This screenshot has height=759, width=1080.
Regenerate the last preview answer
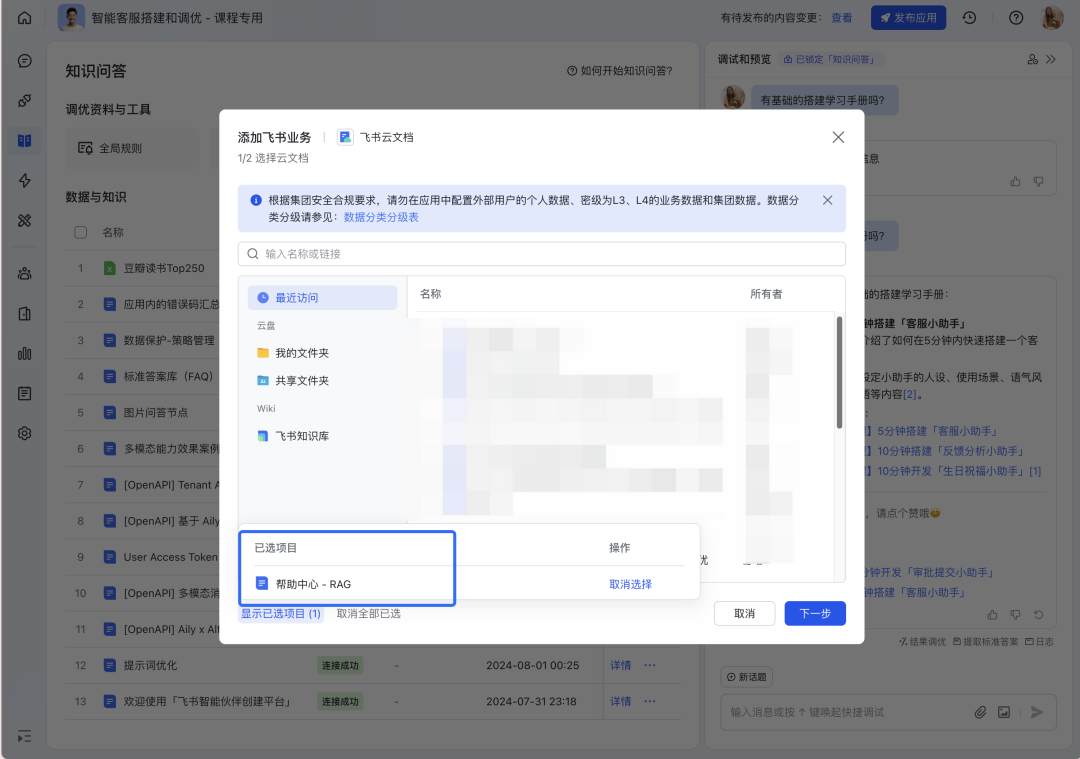point(1039,614)
